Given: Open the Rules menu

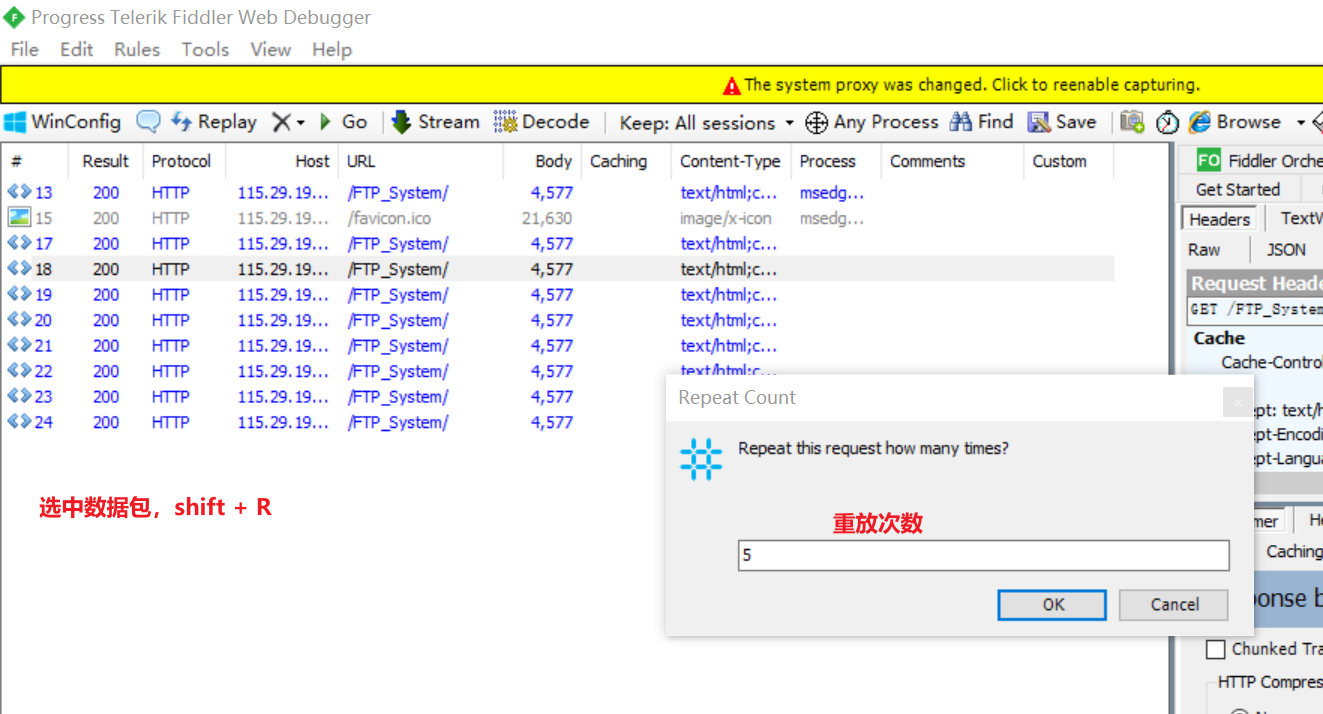Looking at the screenshot, I should point(137,49).
